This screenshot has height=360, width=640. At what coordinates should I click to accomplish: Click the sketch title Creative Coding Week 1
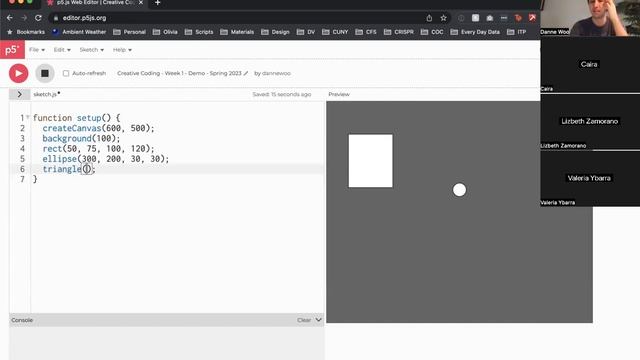click(x=179, y=73)
